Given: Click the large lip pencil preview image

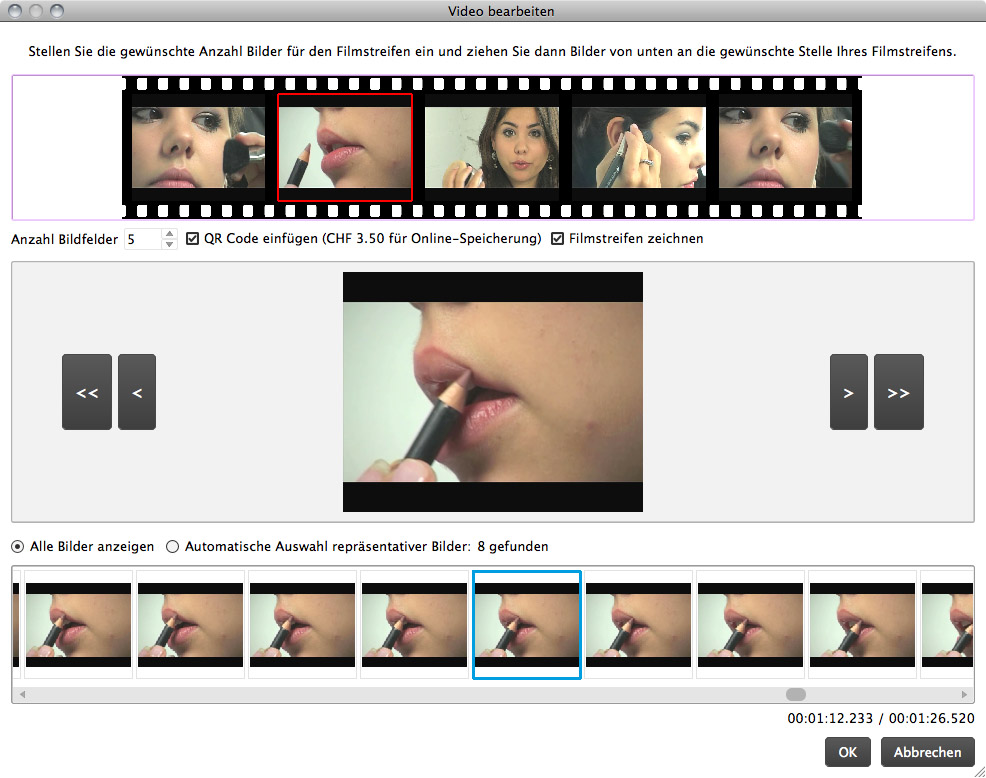Looking at the screenshot, I should tap(493, 392).
